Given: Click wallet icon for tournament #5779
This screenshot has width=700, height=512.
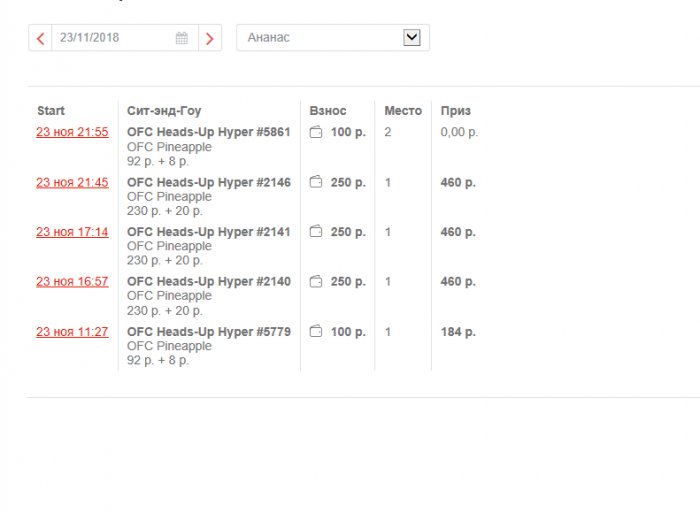Looking at the screenshot, I should pyautogui.click(x=316, y=332).
